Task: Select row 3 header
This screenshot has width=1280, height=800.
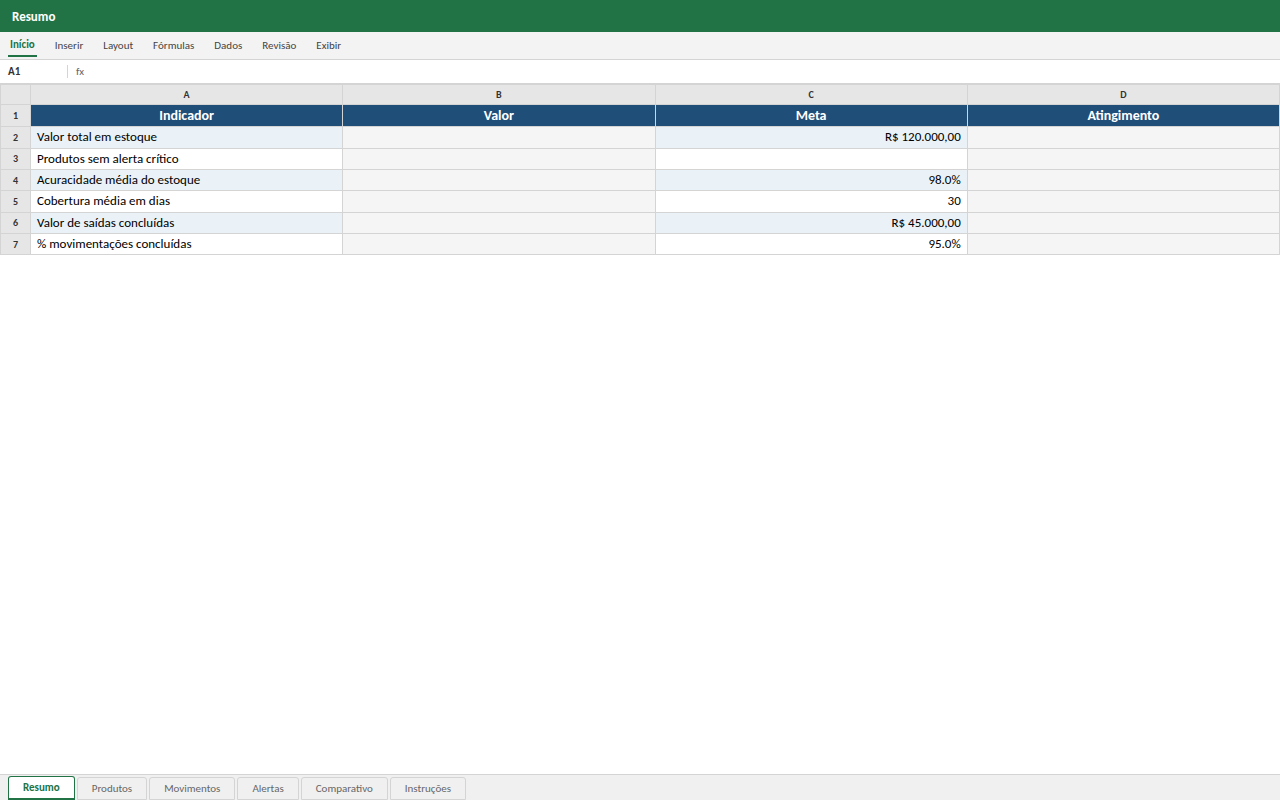Action: (15, 159)
